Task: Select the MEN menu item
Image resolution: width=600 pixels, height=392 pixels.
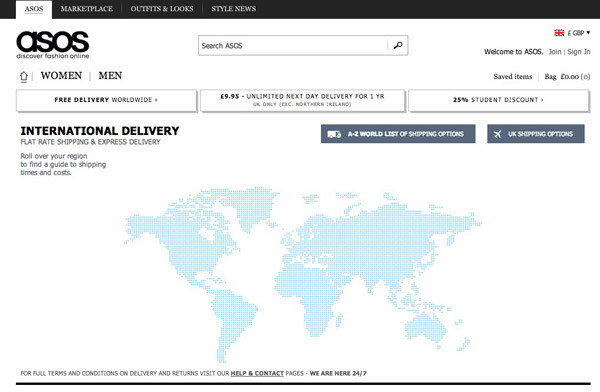Action: (110, 76)
